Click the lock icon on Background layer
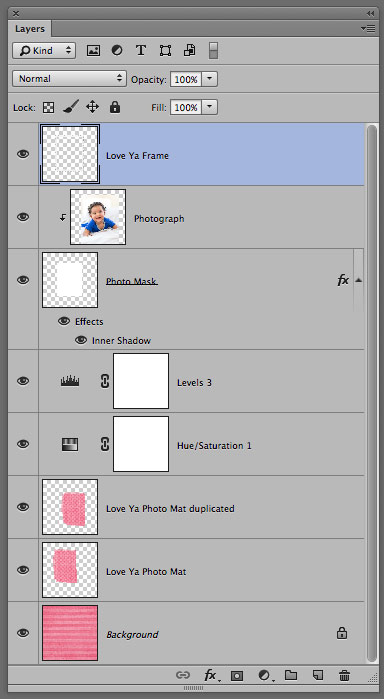 [x=342, y=633]
